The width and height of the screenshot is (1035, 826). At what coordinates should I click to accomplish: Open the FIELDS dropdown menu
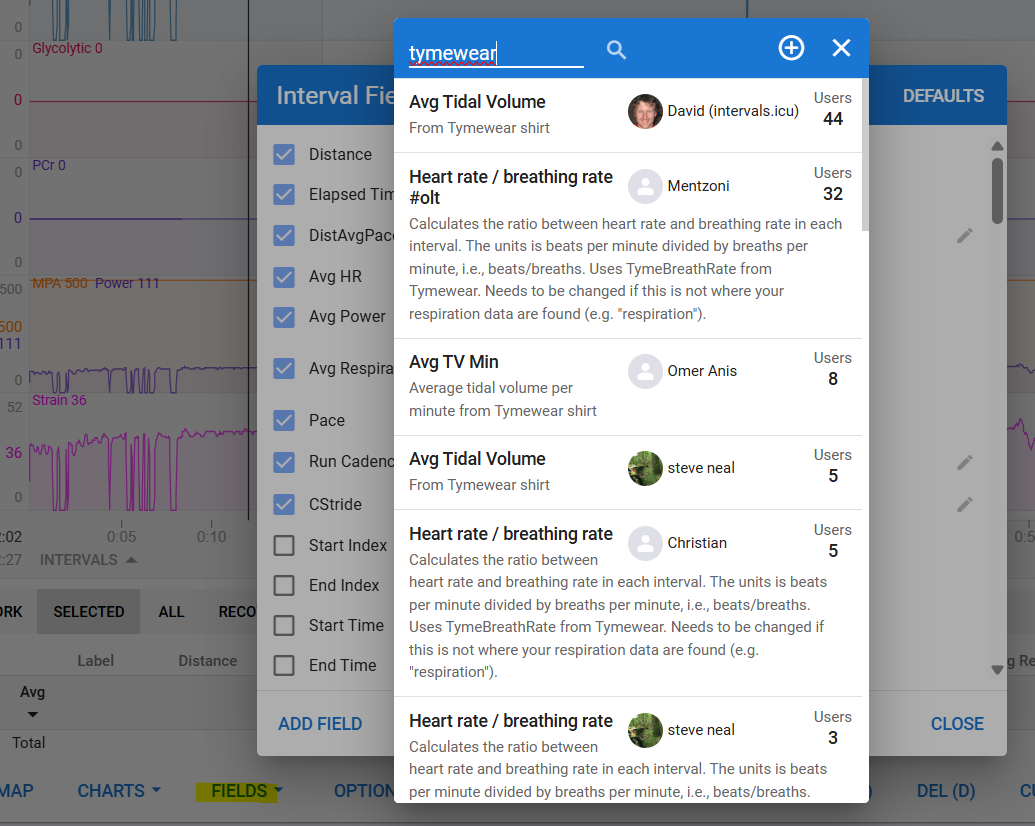(246, 791)
